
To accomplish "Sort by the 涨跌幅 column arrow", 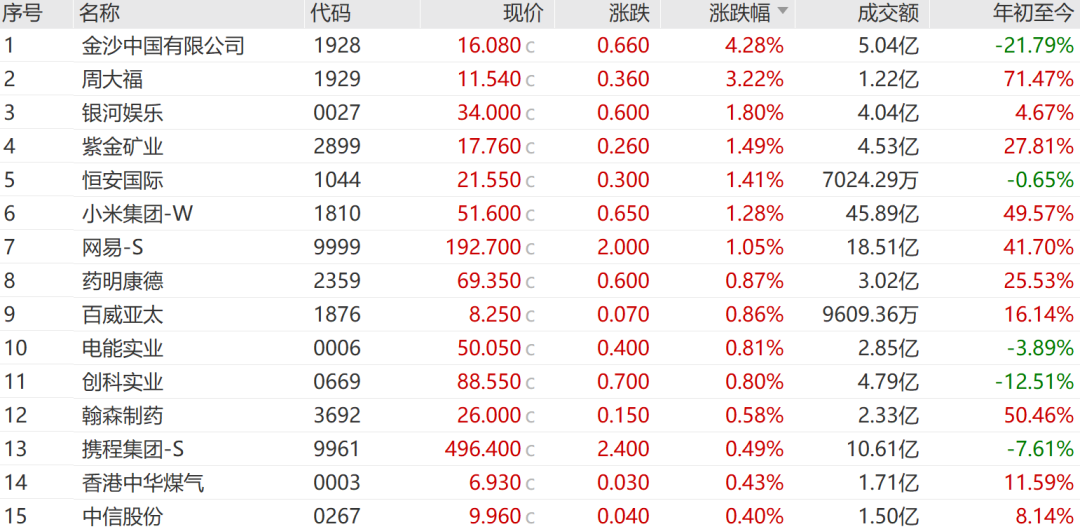I will [x=782, y=12].
